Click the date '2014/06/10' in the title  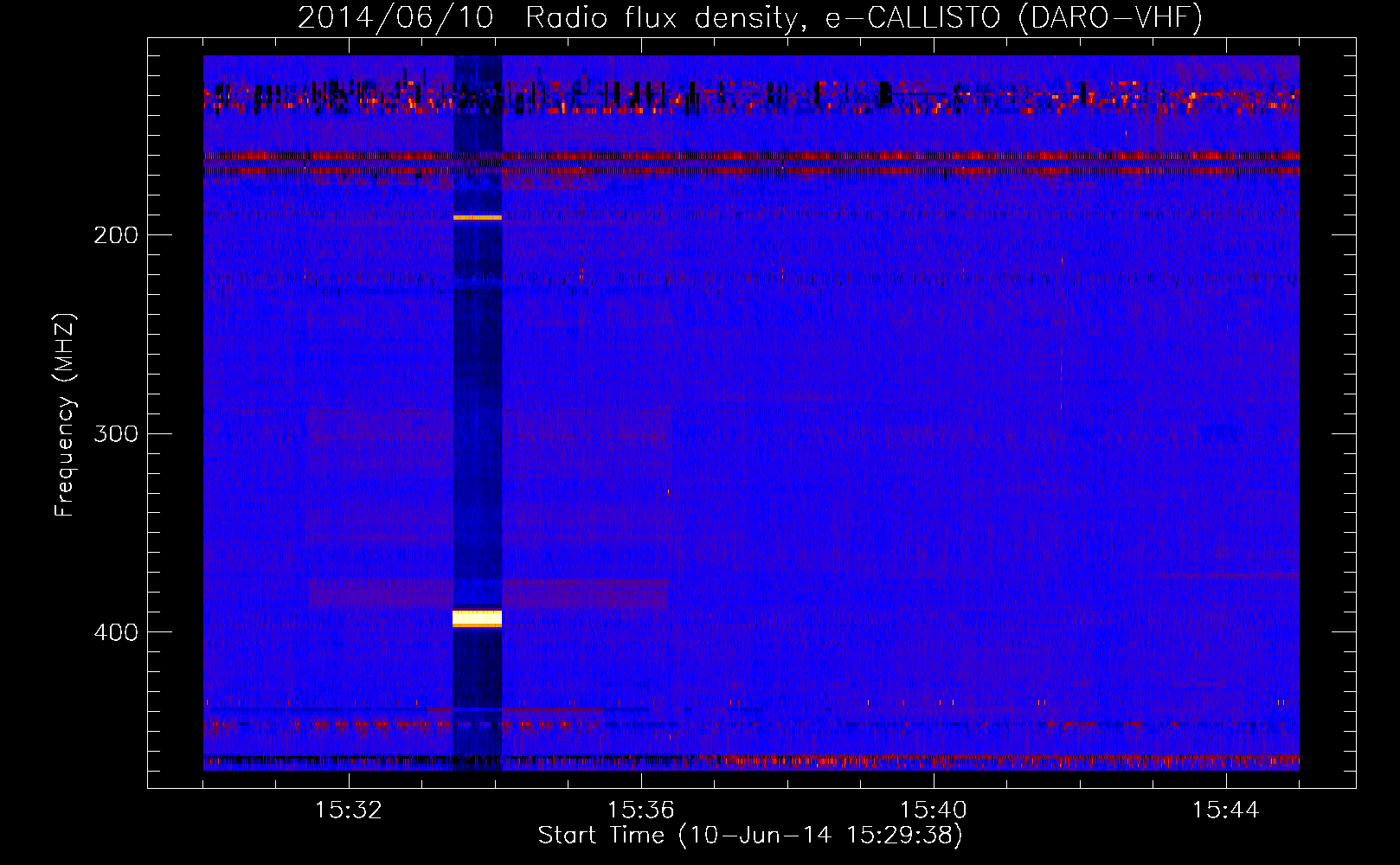click(395, 18)
